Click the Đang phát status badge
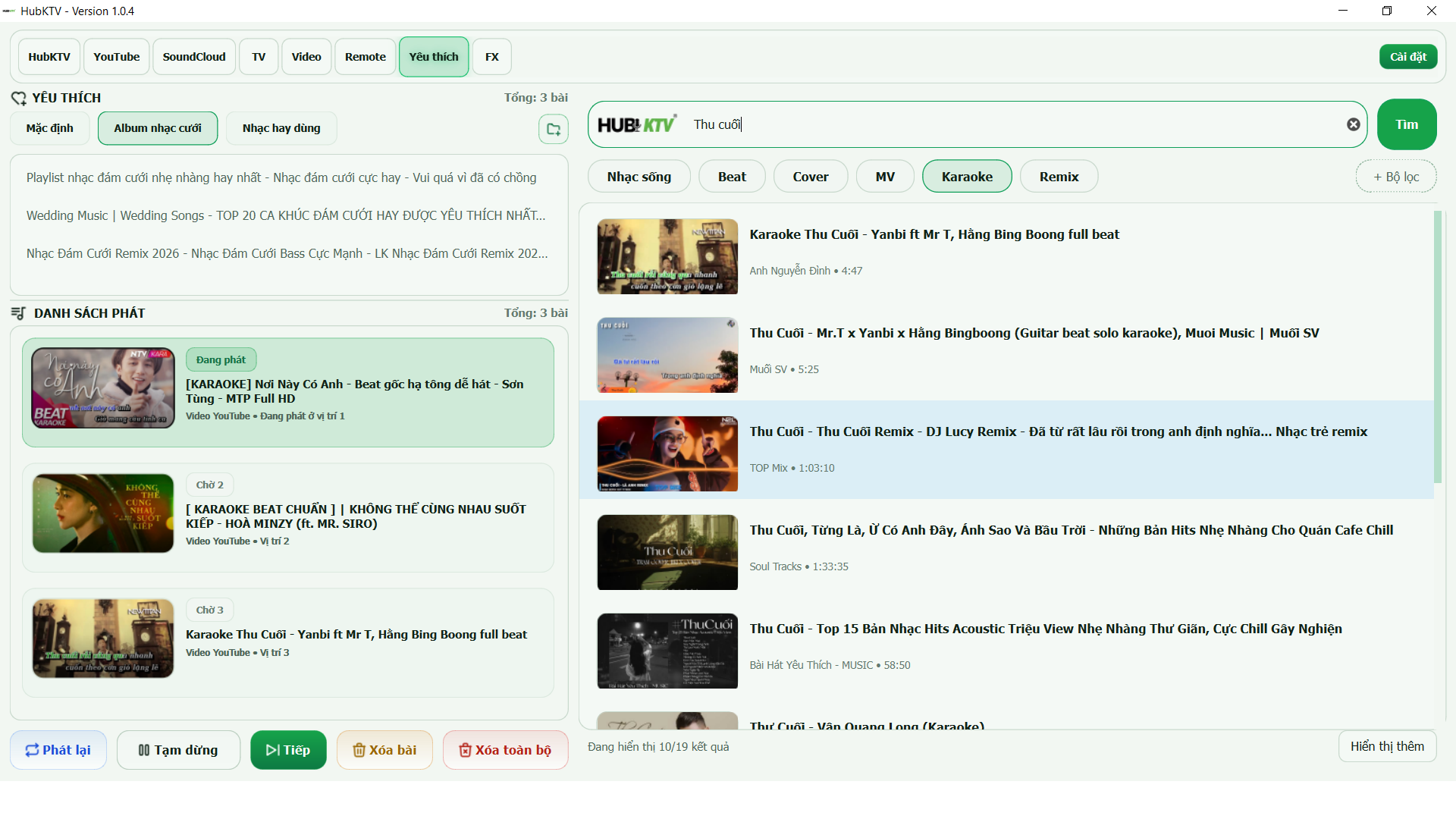The width and height of the screenshot is (1456, 819). point(221,359)
